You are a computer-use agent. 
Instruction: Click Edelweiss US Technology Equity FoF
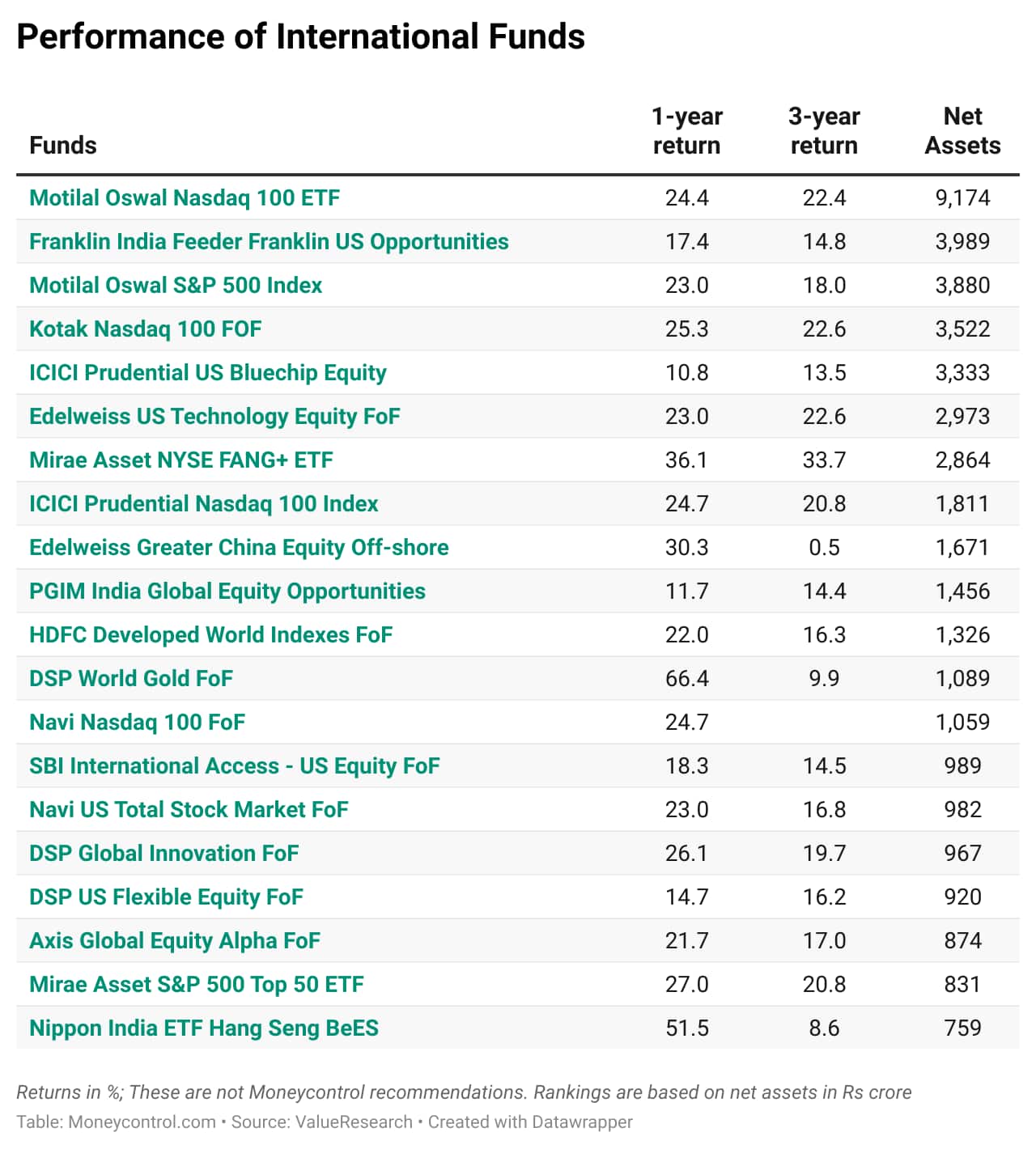click(214, 417)
